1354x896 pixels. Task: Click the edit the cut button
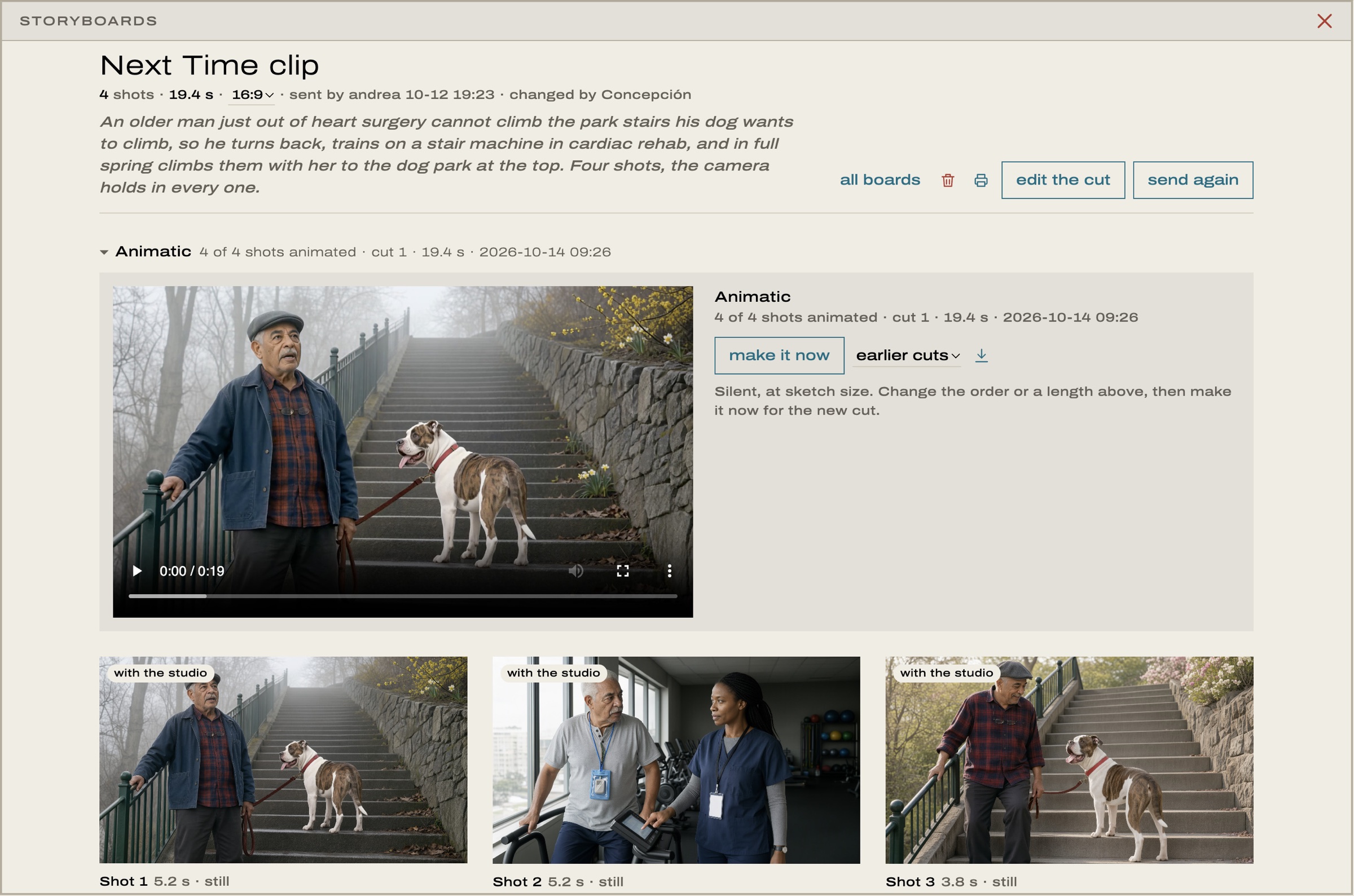1063,180
